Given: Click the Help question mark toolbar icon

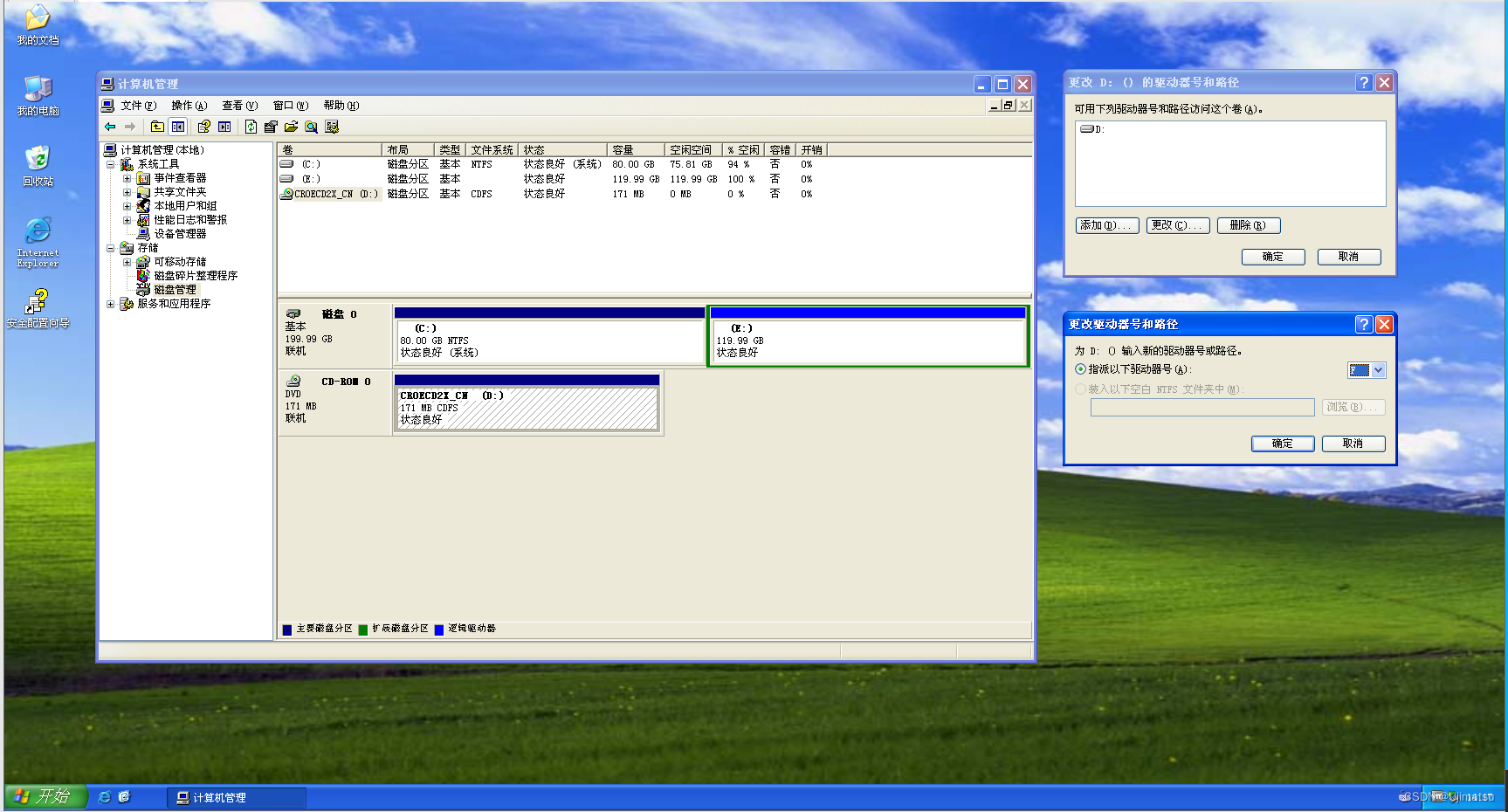Looking at the screenshot, I should (x=204, y=127).
